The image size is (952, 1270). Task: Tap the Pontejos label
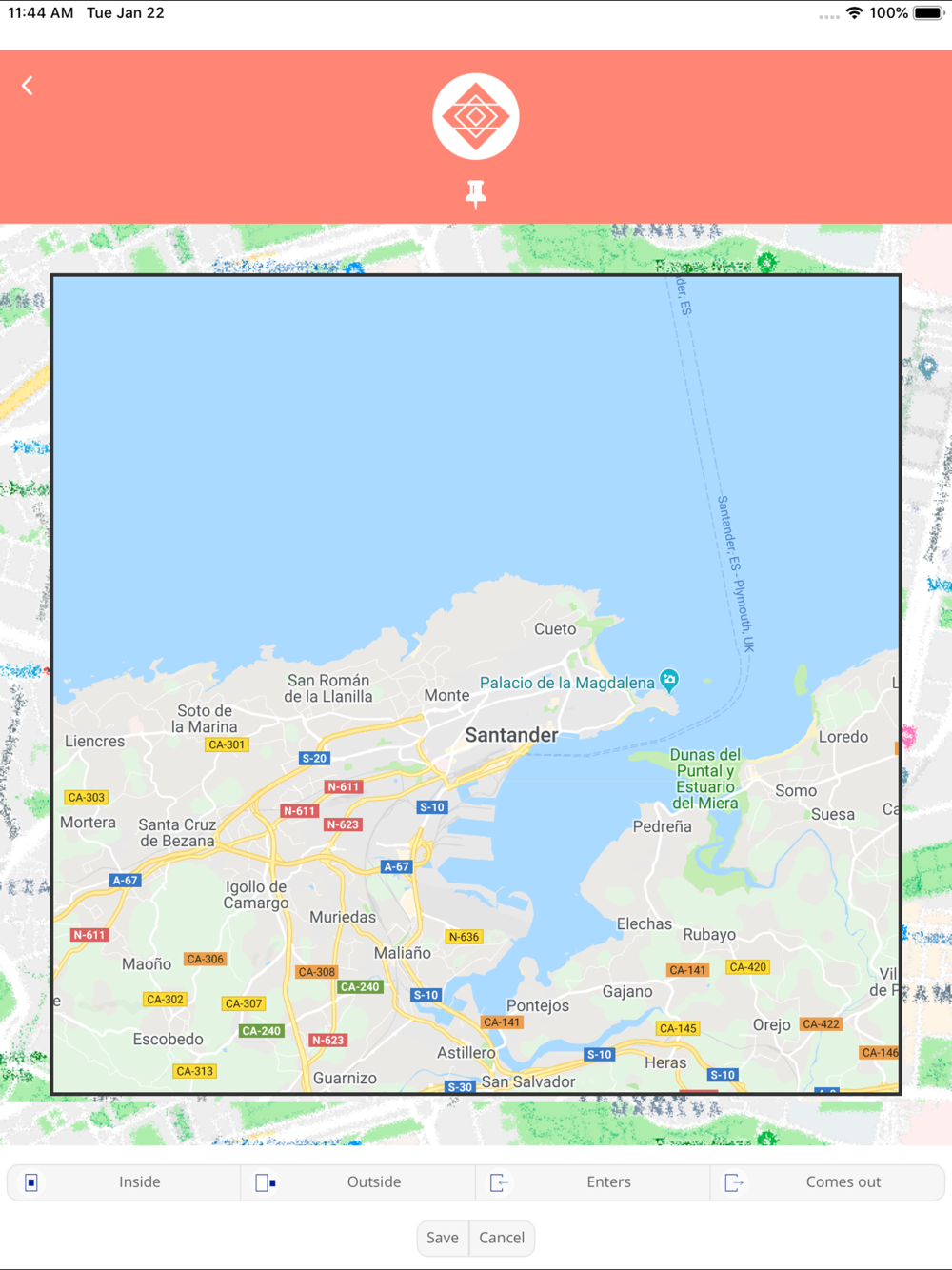[x=538, y=1006]
